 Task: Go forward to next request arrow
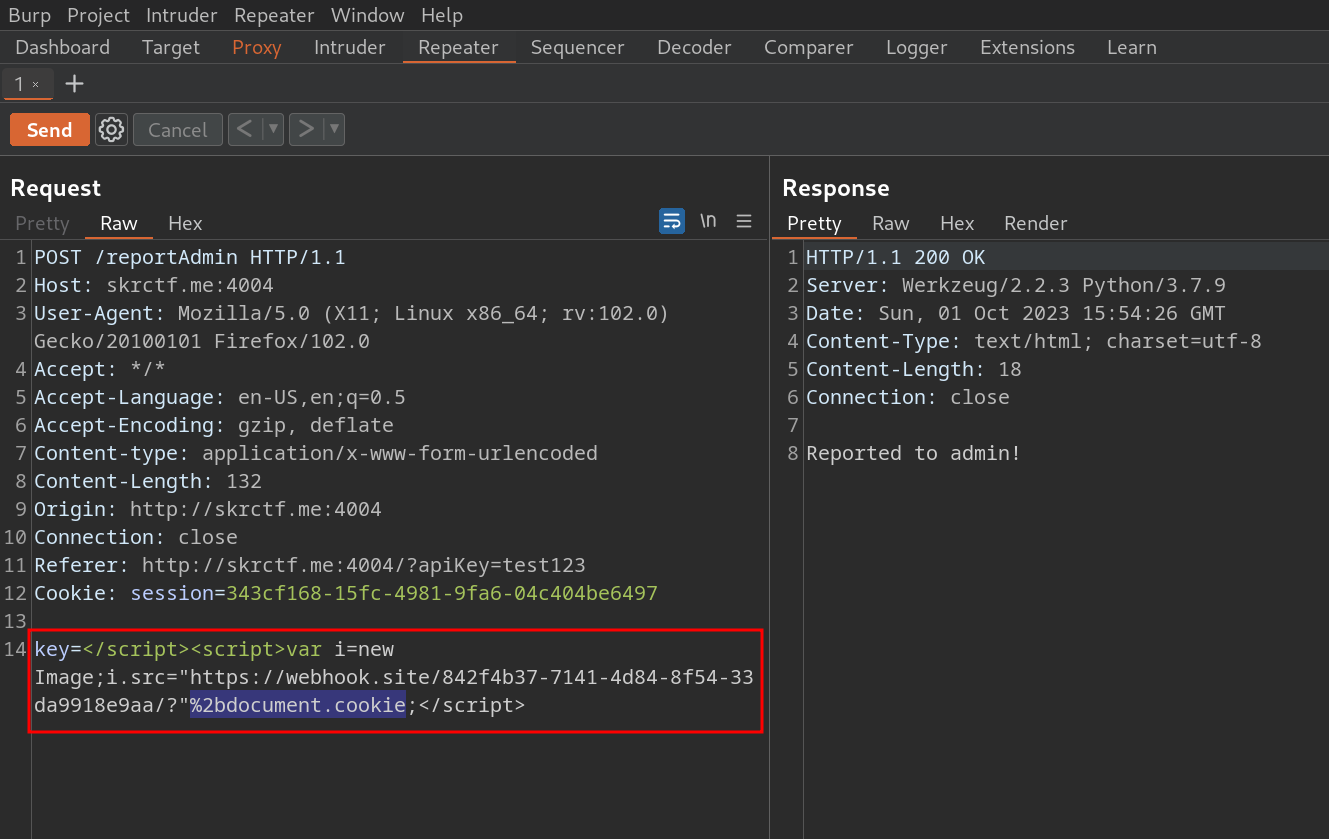[x=306, y=129]
